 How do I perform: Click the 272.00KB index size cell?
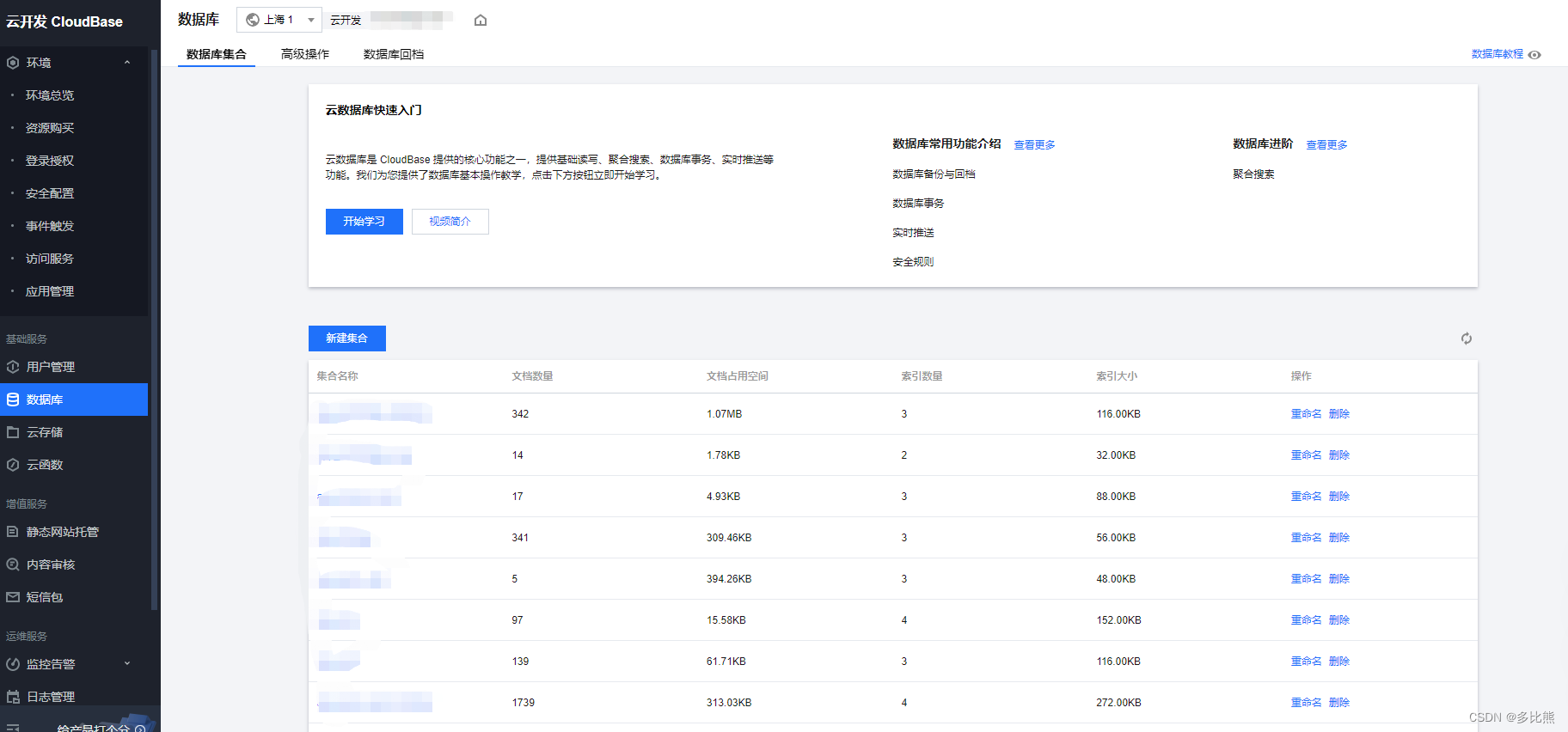(1118, 703)
